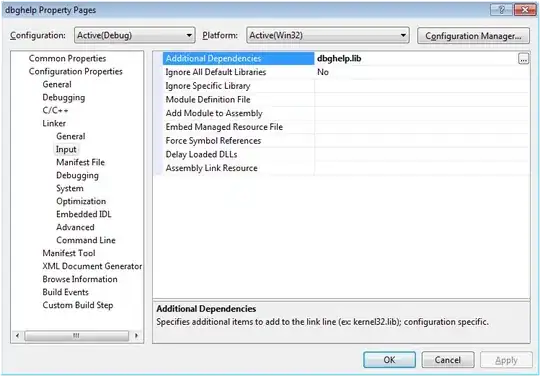
Task: Select the Linker tree node
Action: [54, 123]
